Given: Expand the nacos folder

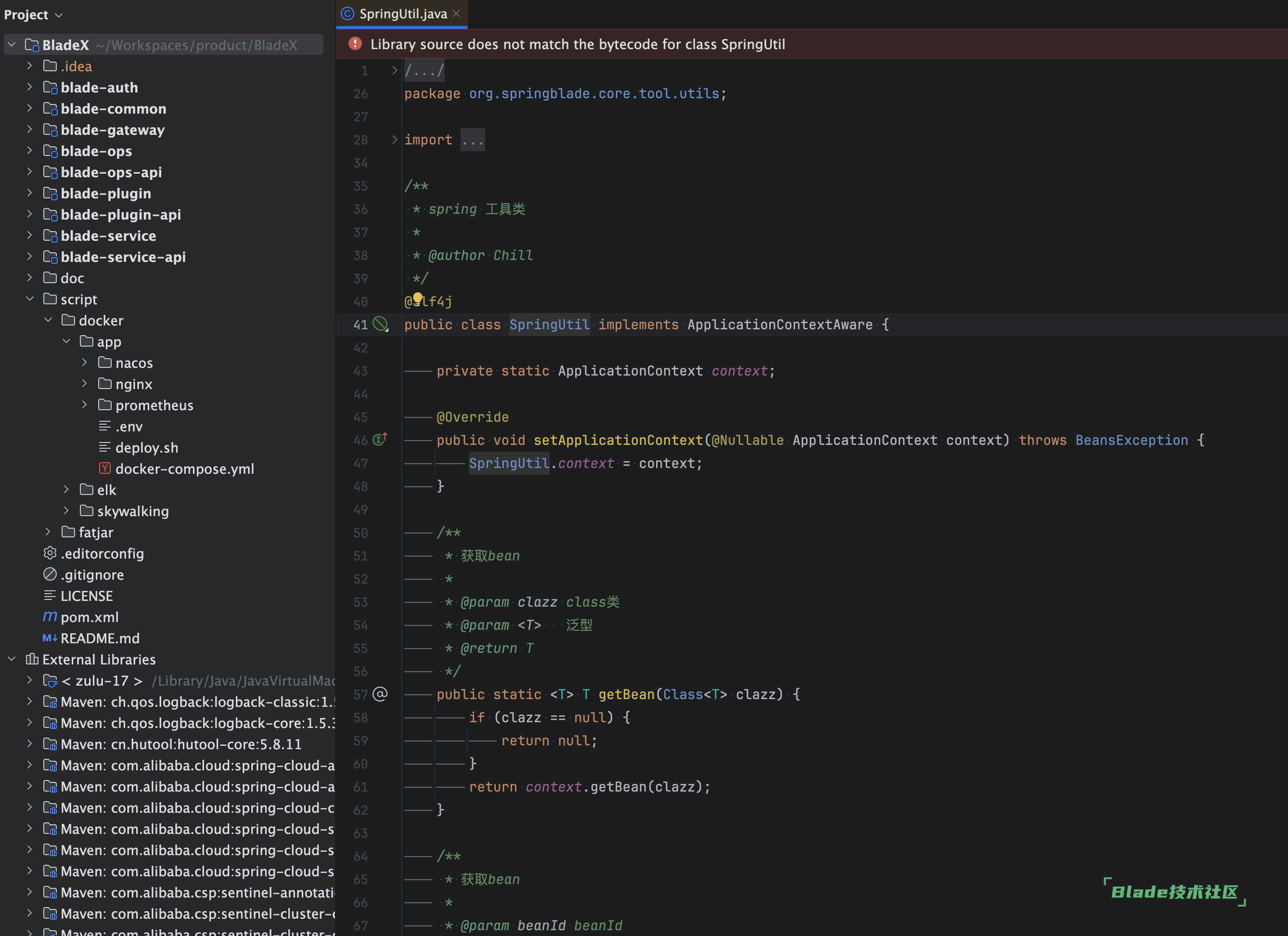Looking at the screenshot, I should click(84, 363).
